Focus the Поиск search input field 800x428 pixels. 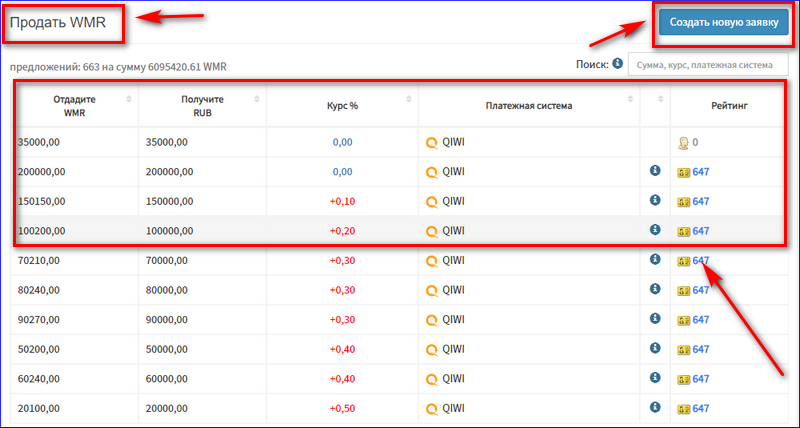[x=708, y=65]
